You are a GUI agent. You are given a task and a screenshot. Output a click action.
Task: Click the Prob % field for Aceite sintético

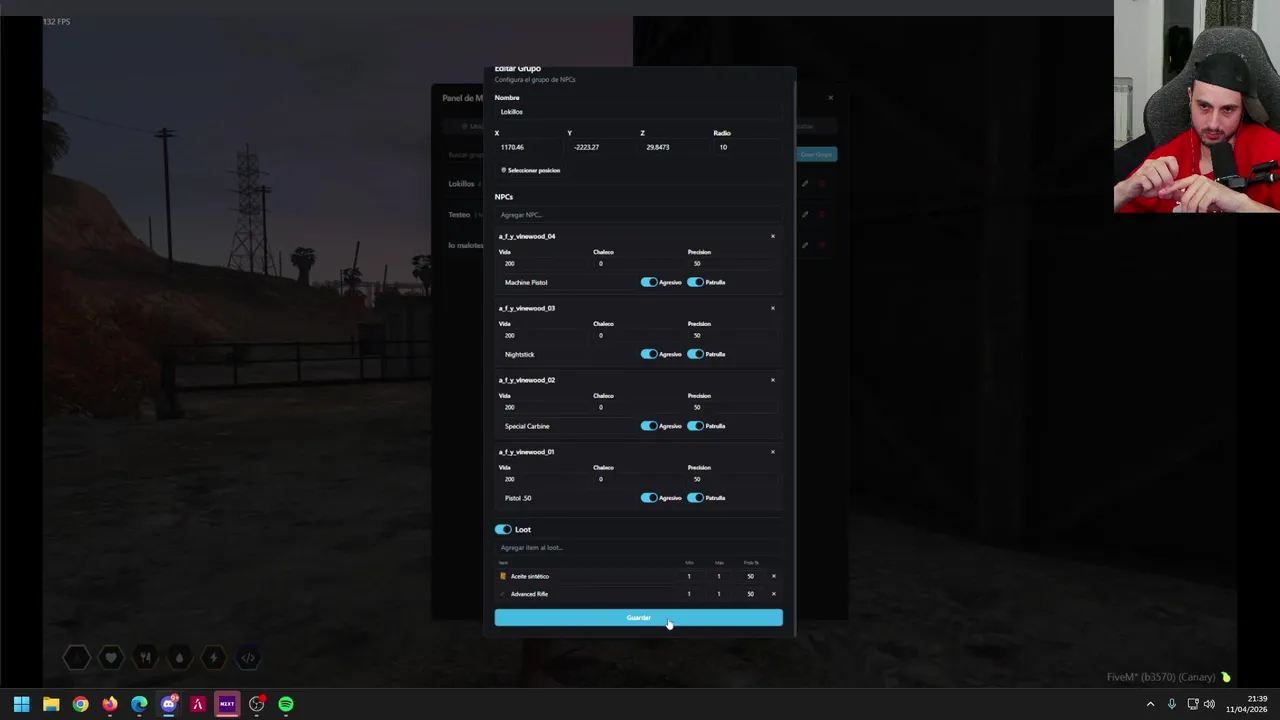(x=750, y=576)
